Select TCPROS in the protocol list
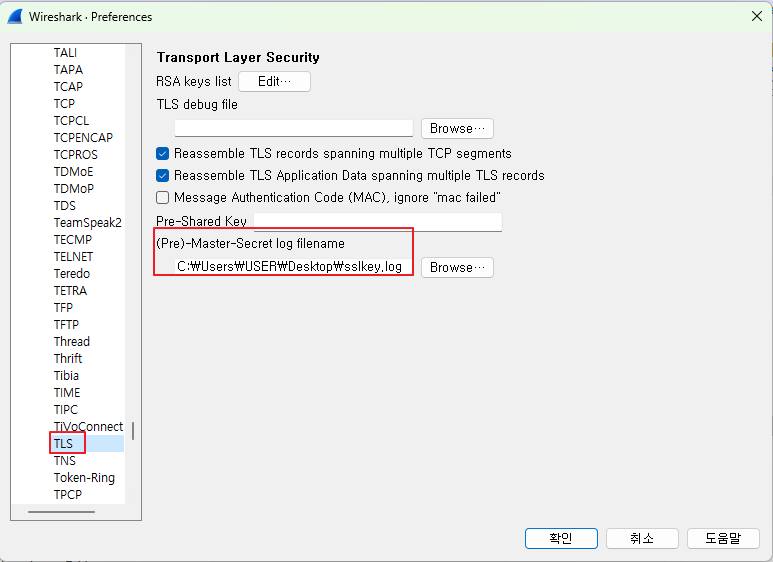 pos(75,155)
